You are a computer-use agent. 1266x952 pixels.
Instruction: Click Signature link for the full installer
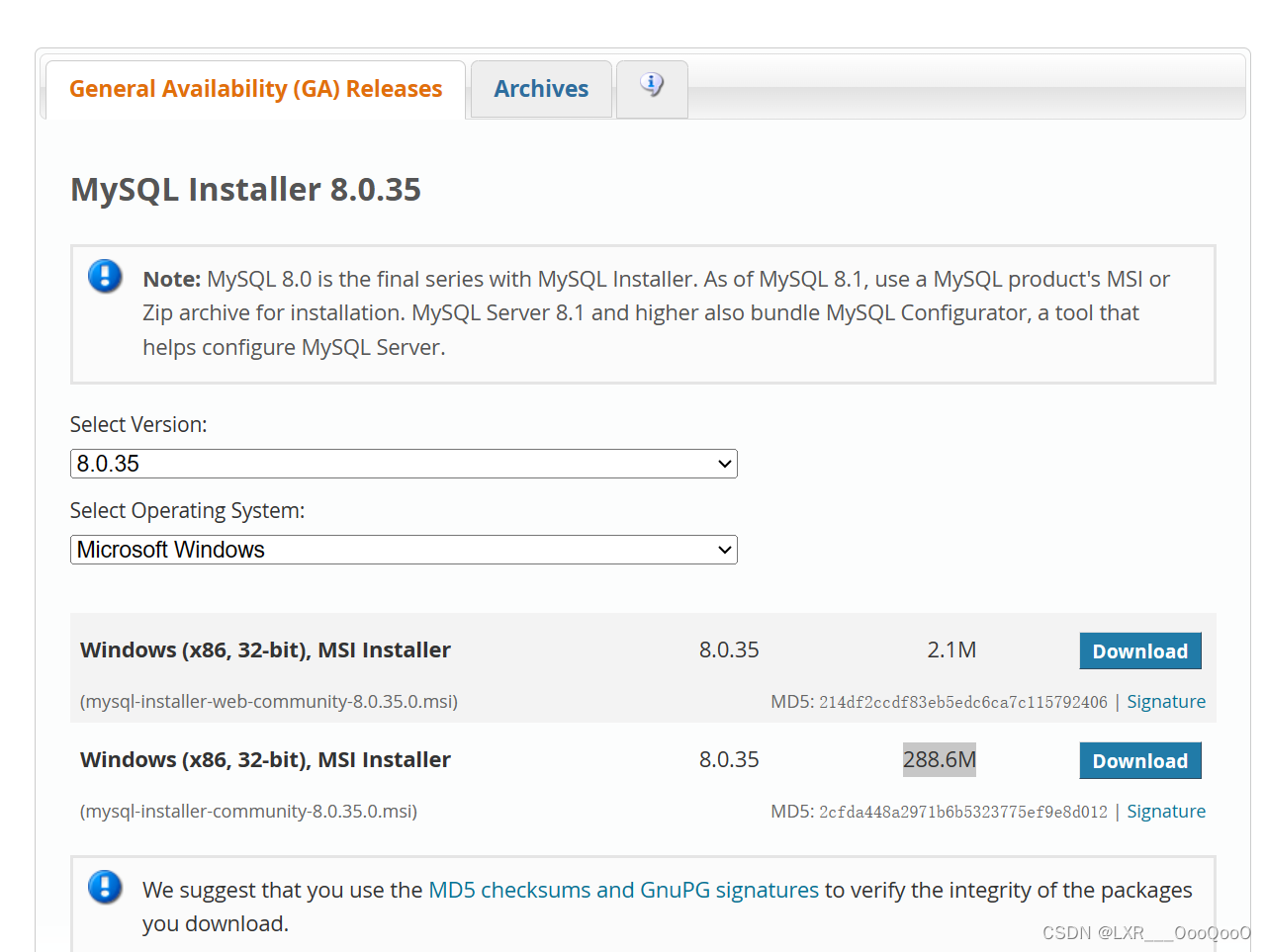pyautogui.click(x=1166, y=811)
